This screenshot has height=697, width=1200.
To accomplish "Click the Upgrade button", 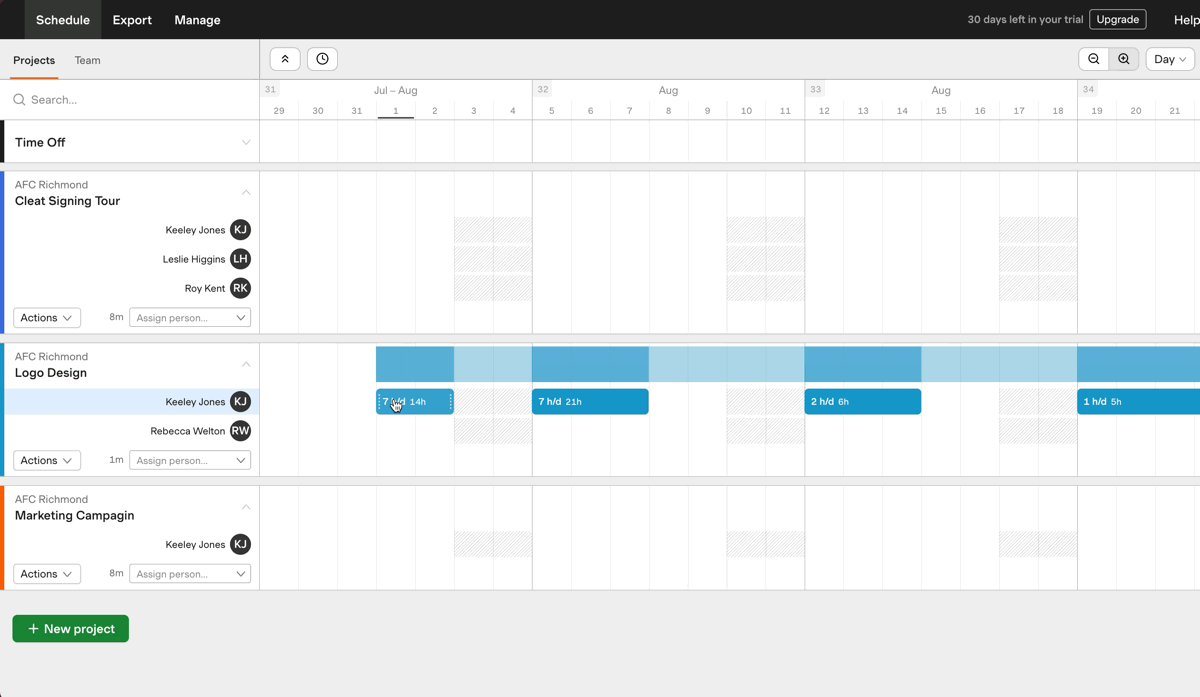I will coord(1118,19).
